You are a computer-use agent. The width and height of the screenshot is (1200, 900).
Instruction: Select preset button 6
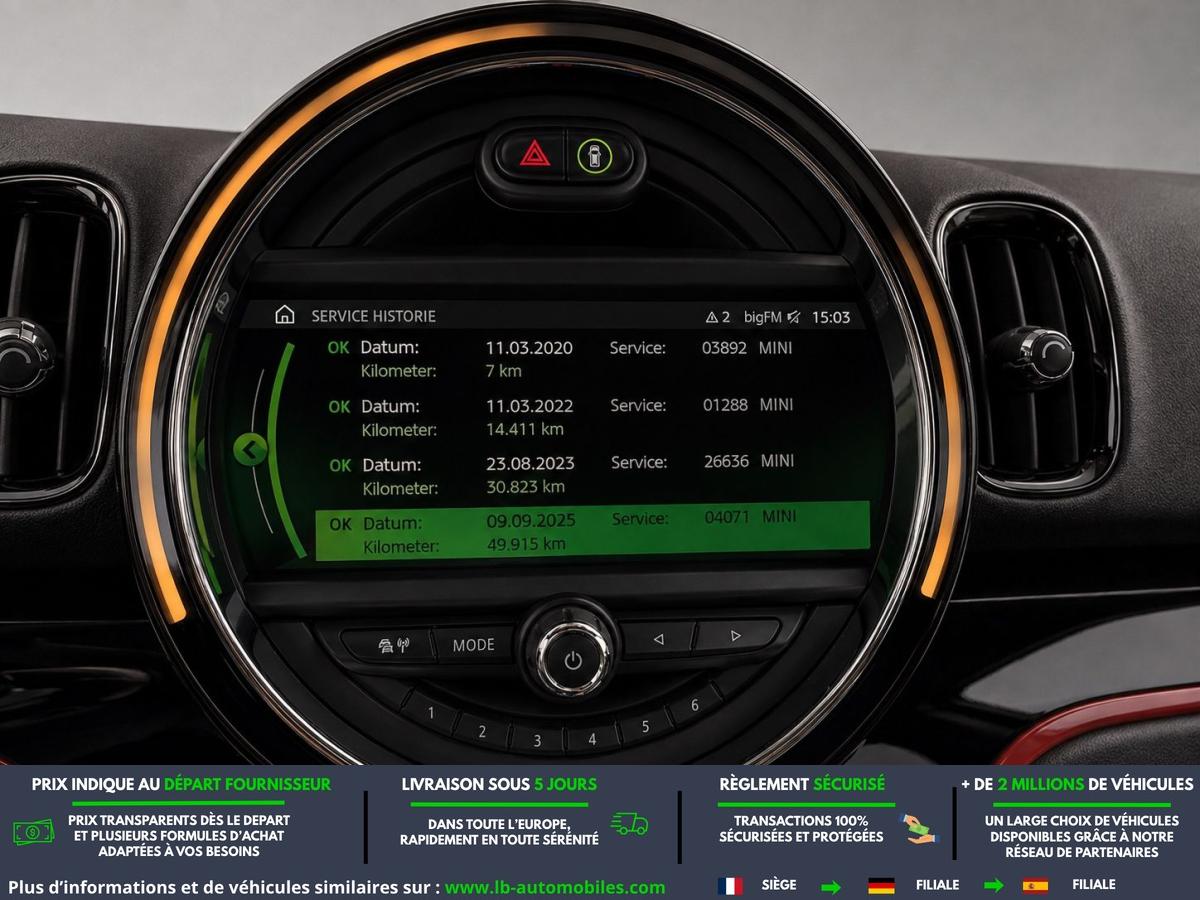pos(695,705)
